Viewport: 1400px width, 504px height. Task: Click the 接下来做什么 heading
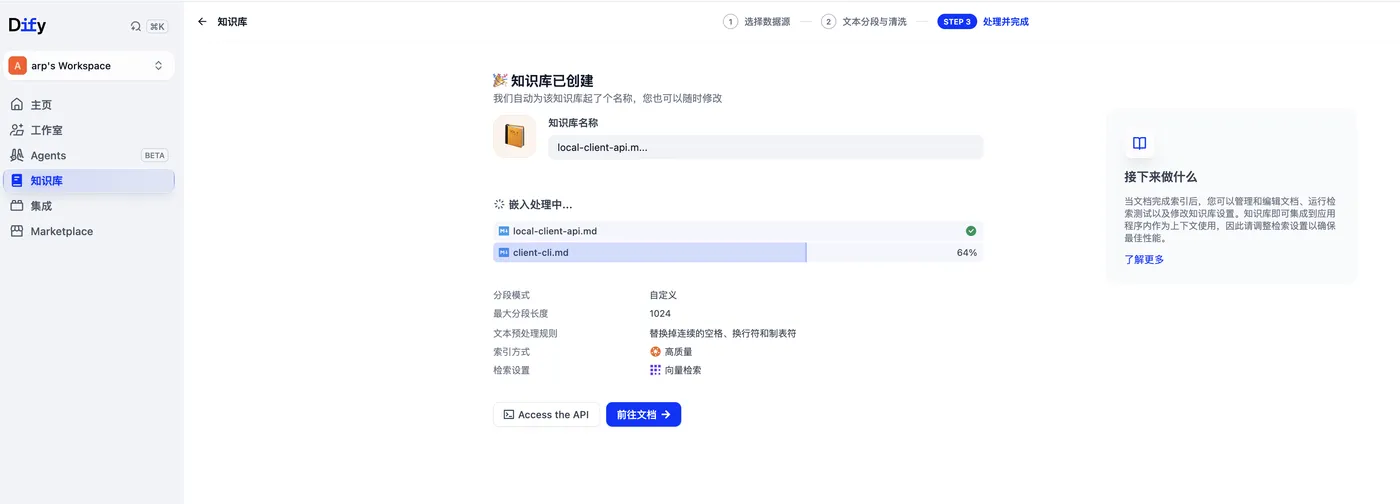(x=1160, y=177)
